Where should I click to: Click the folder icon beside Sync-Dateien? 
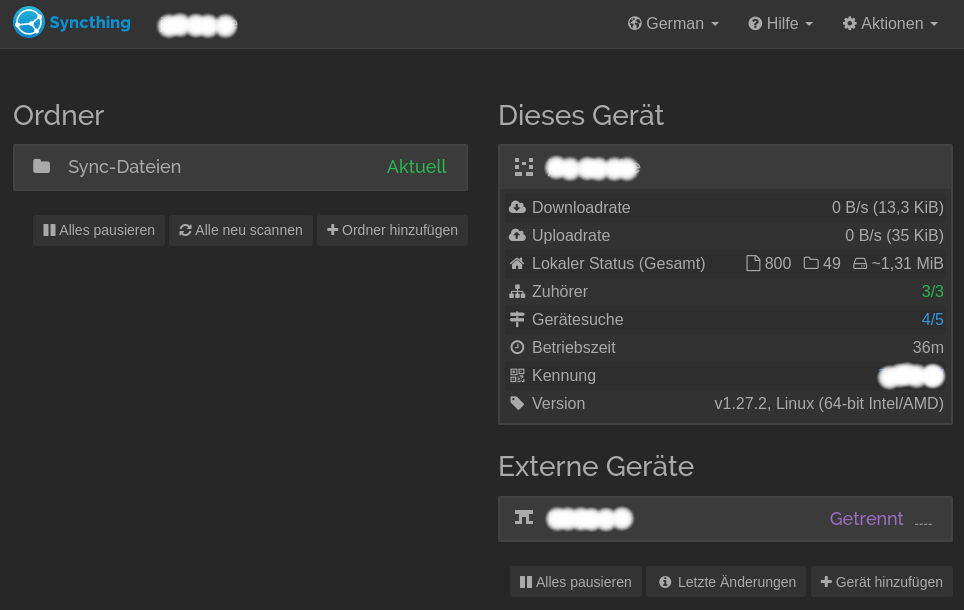[x=41, y=167]
